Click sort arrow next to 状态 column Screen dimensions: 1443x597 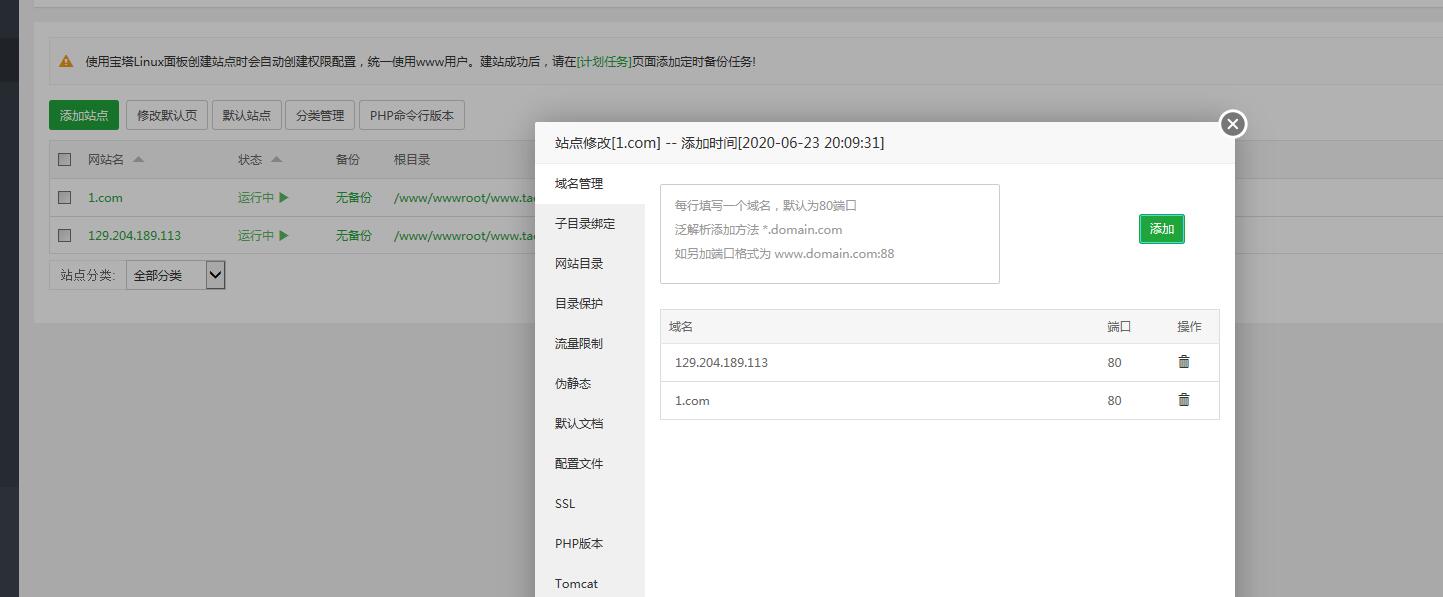tap(276, 160)
